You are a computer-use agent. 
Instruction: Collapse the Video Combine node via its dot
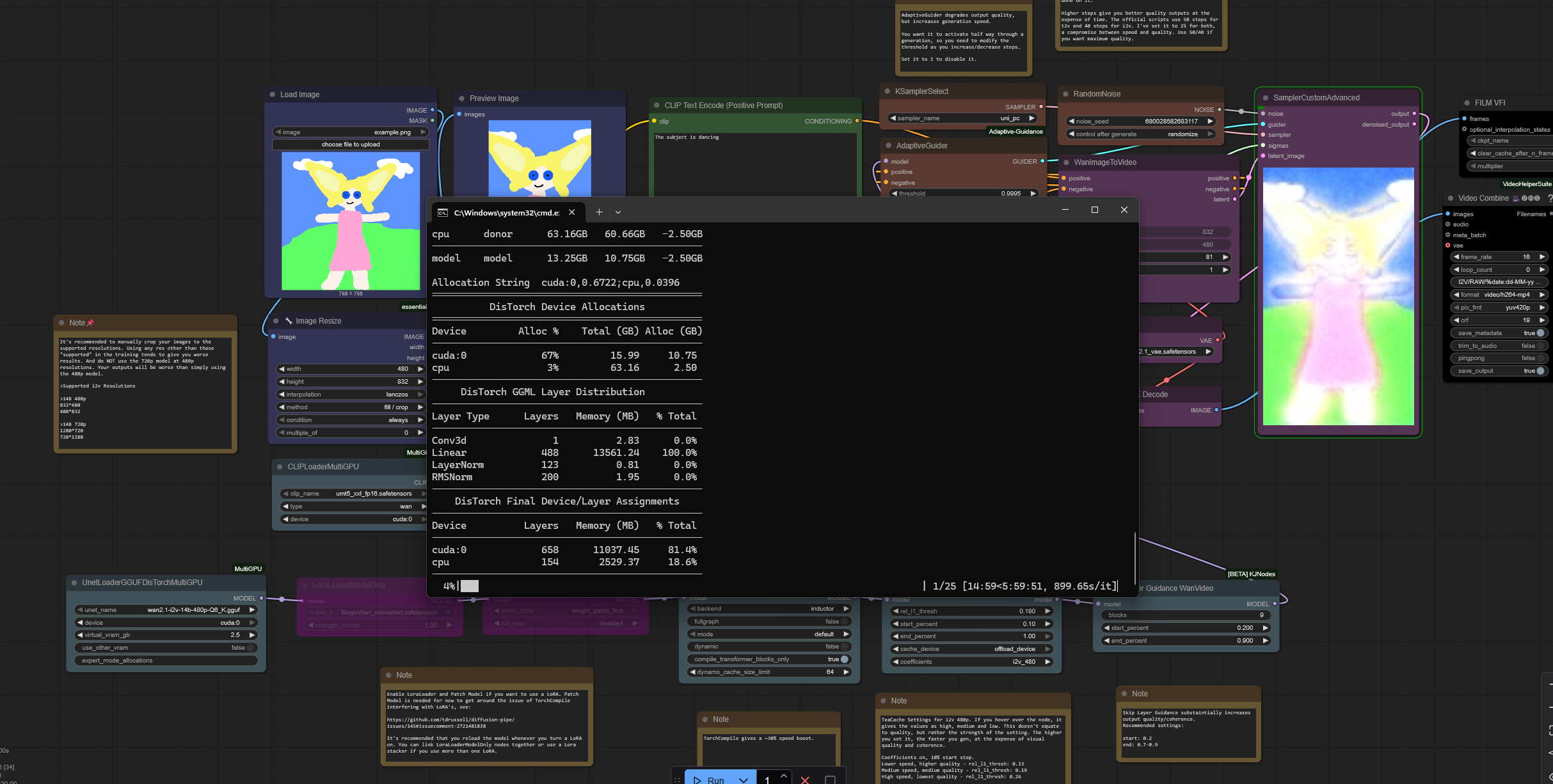1451,198
